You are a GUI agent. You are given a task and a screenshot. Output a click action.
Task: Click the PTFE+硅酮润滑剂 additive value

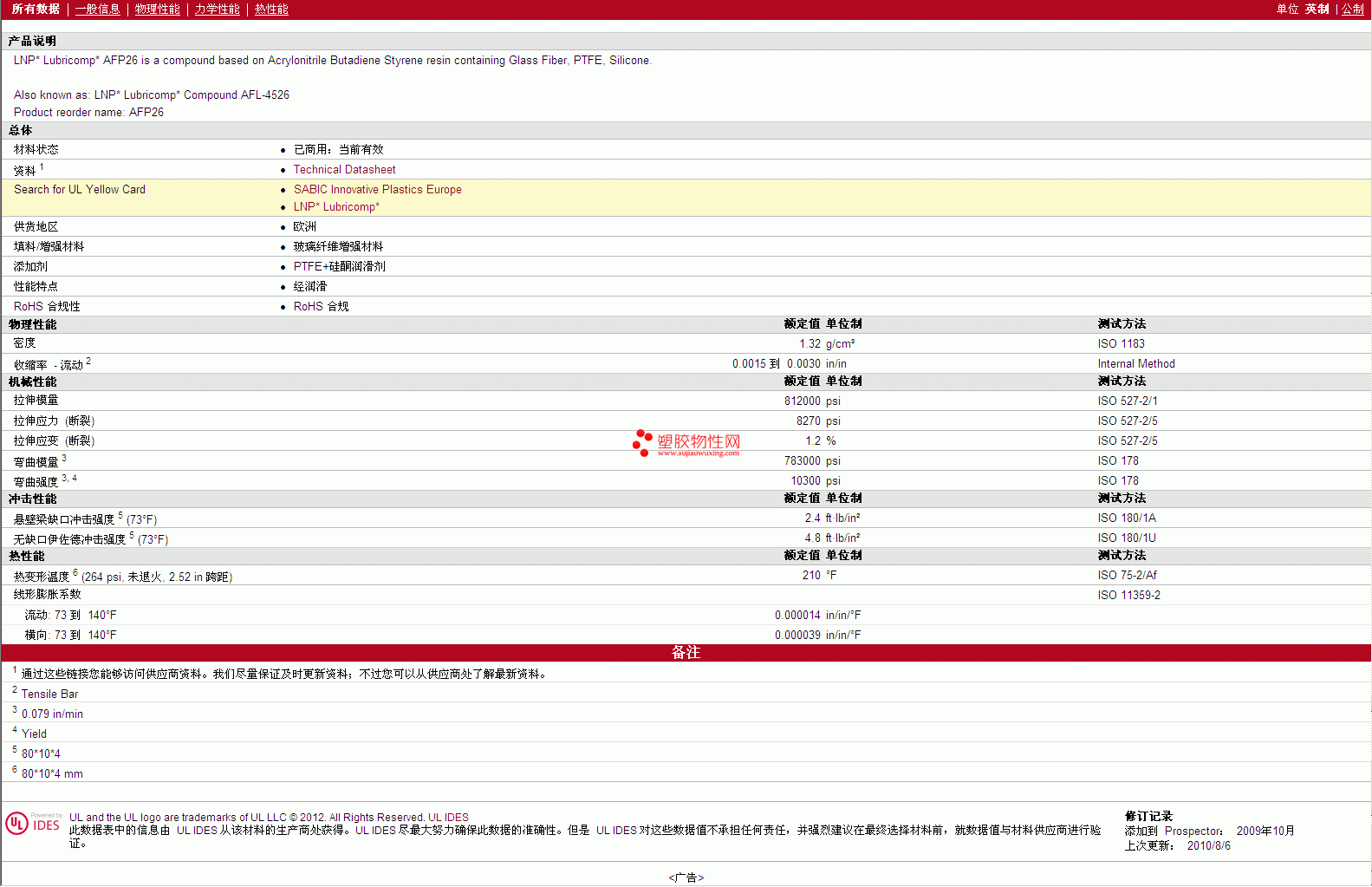pyautogui.click(x=339, y=267)
